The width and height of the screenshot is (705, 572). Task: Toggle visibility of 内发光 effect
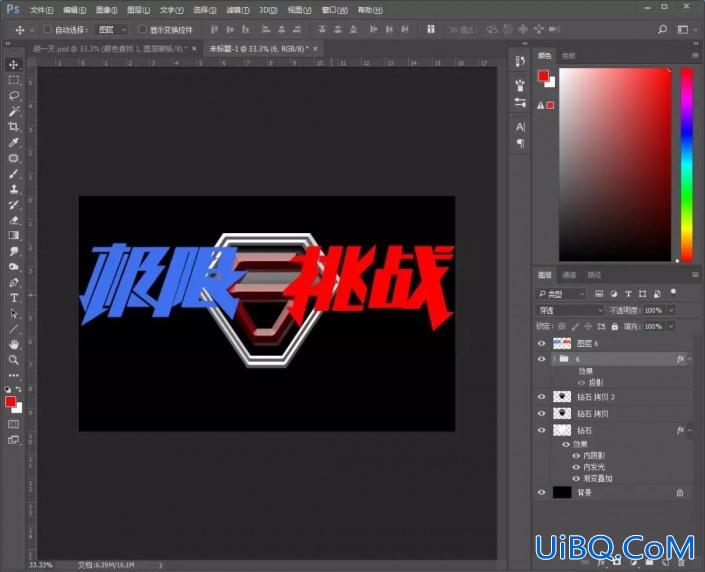pyautogui.click(x=576, y=467)
